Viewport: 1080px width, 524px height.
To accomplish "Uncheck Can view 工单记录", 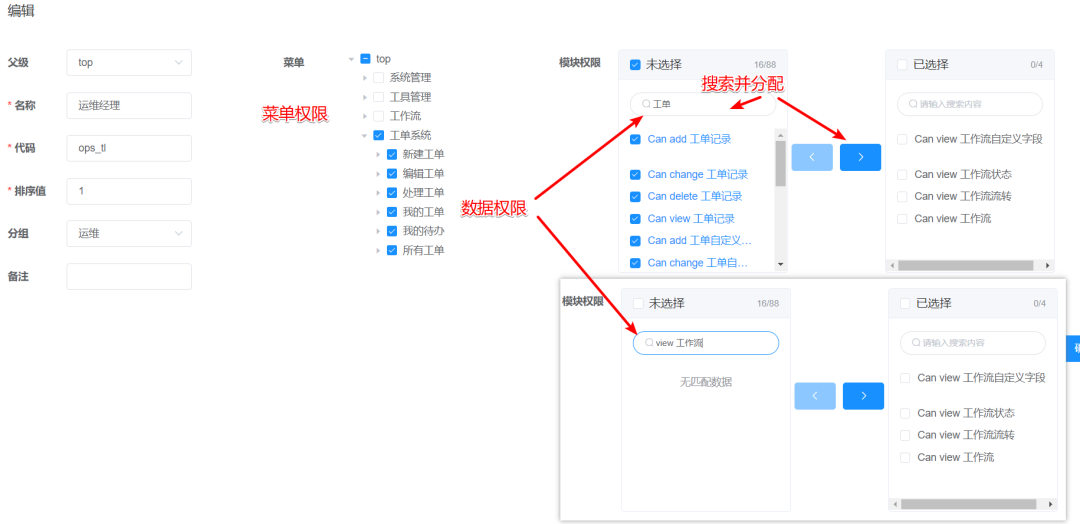I will [635, 219].
